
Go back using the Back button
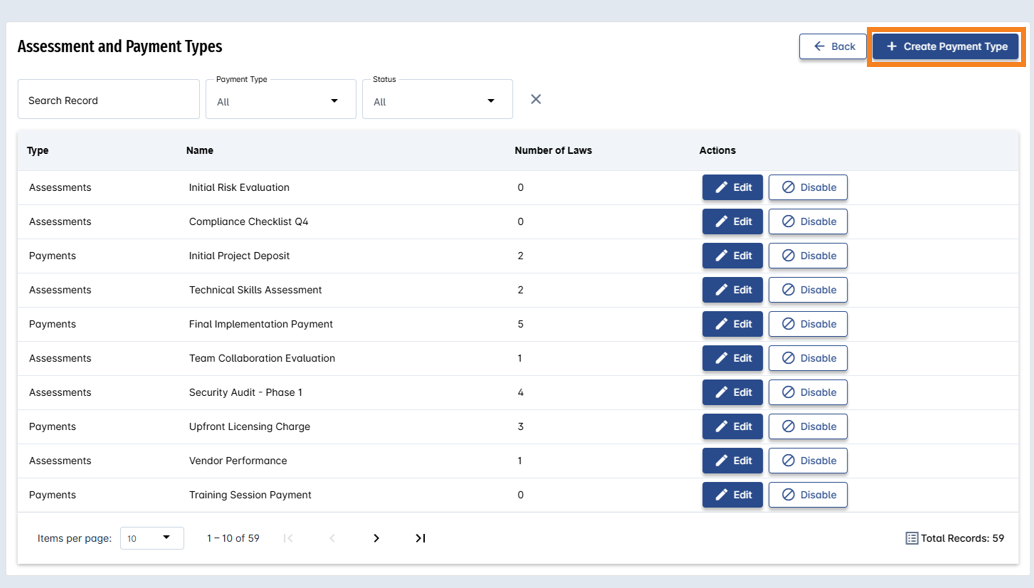click(833, 47)
